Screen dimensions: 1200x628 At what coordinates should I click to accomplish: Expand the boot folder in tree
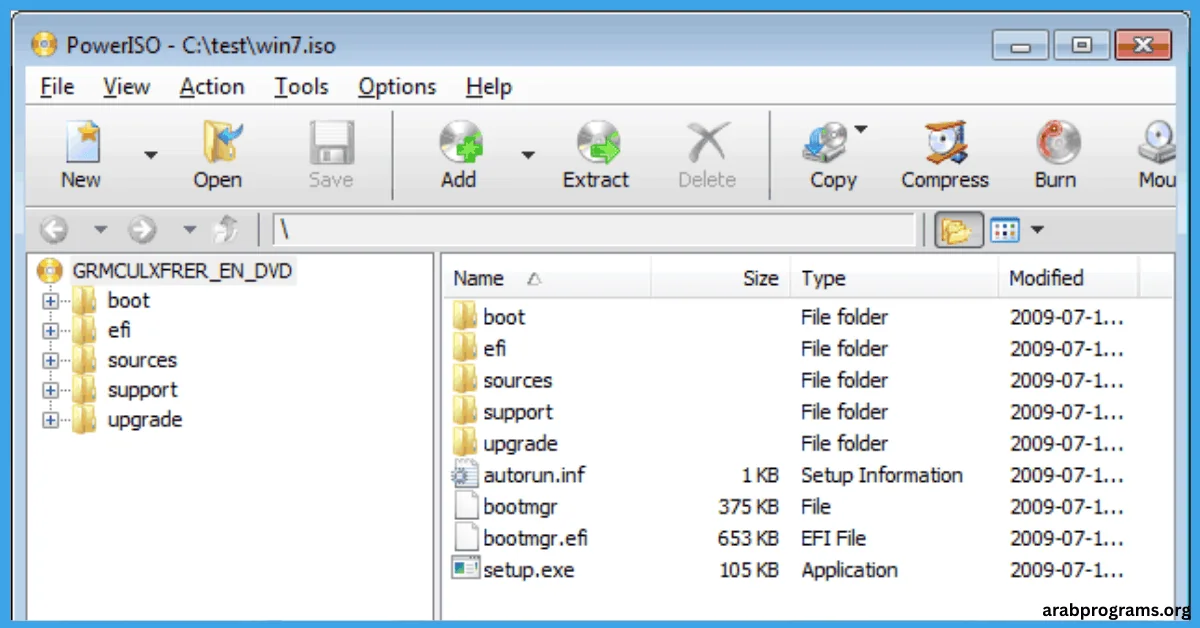(51, 300)
